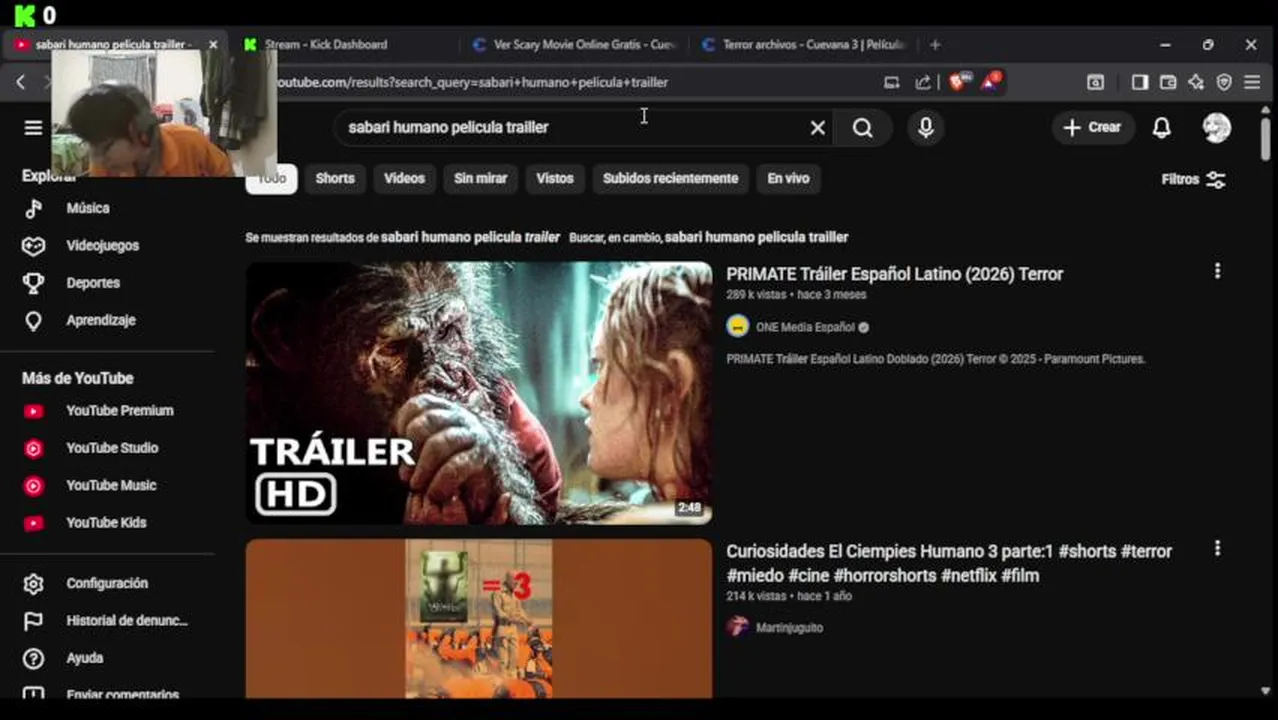Open the Ayuda question mark icon
Image resolution: width=1278 pixels, height=720 pixels.
pos(33,658)
